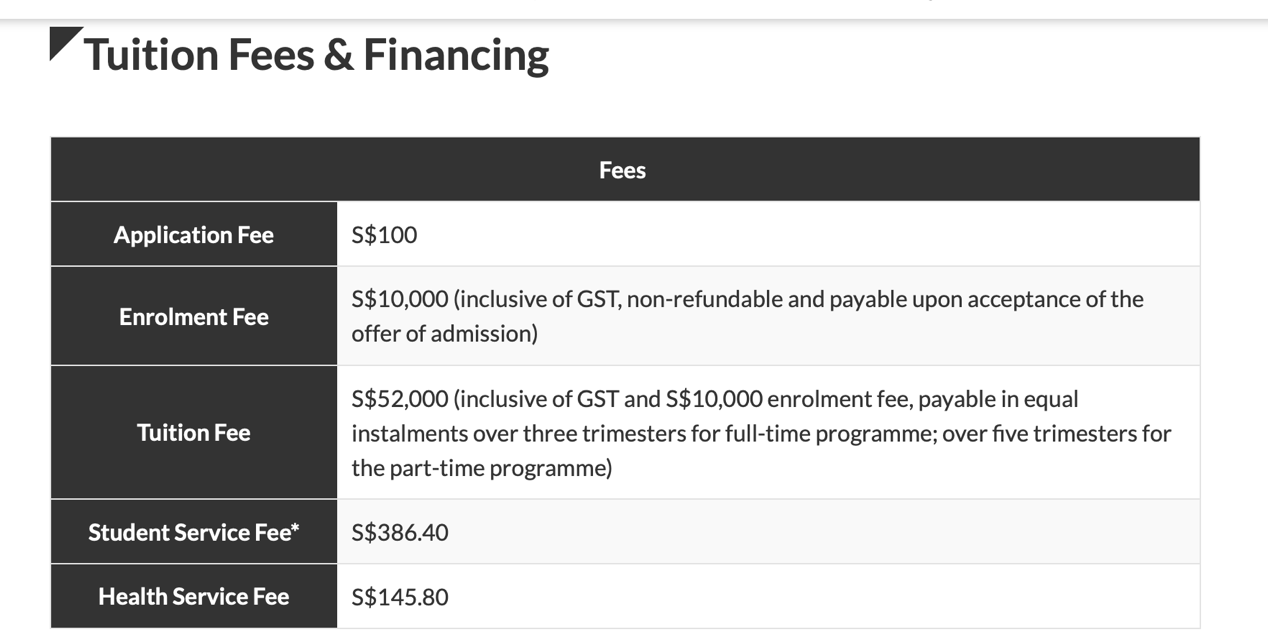Click the Fees table header
This screenshot has width=1268, height=630.
tap(625, 170)
